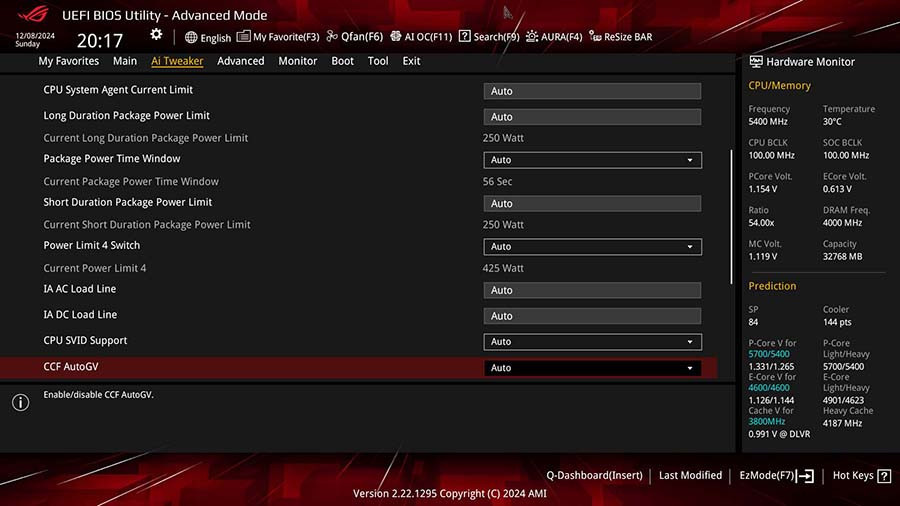
Task: Launch Qfan(F6) control
Action: [362, 37]
